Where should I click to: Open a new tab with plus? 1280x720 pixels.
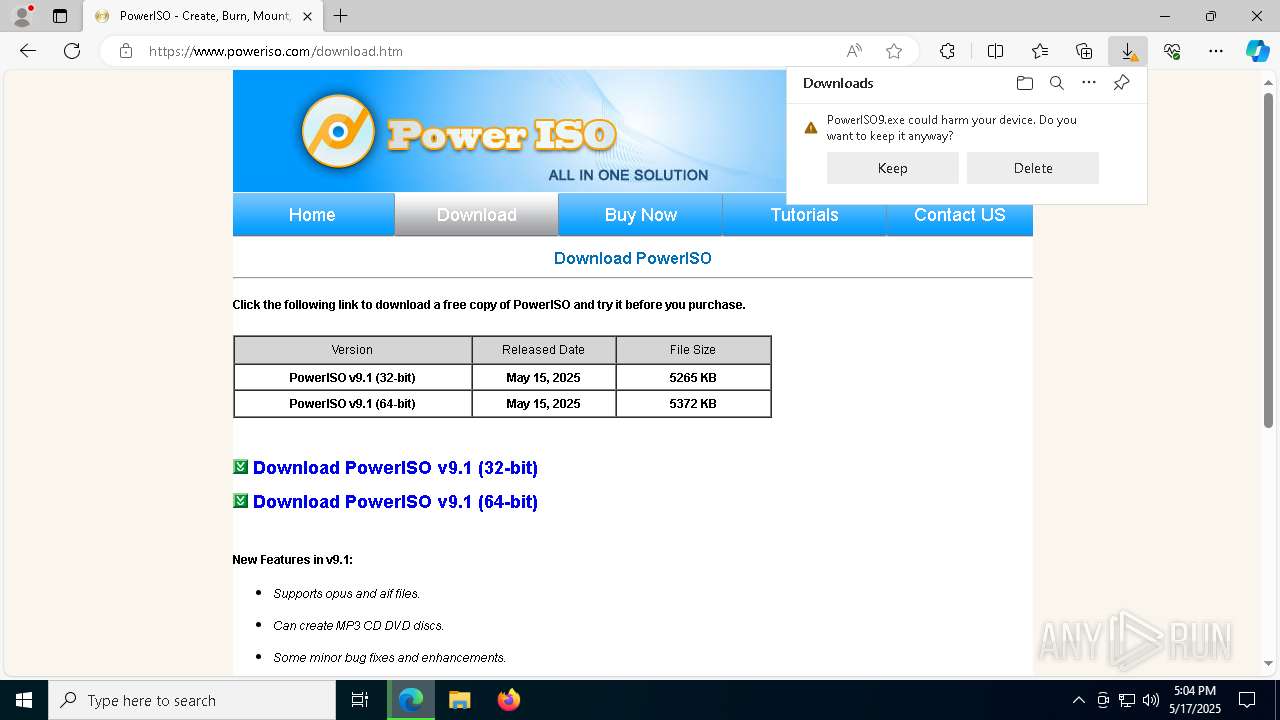click(340, 16)
